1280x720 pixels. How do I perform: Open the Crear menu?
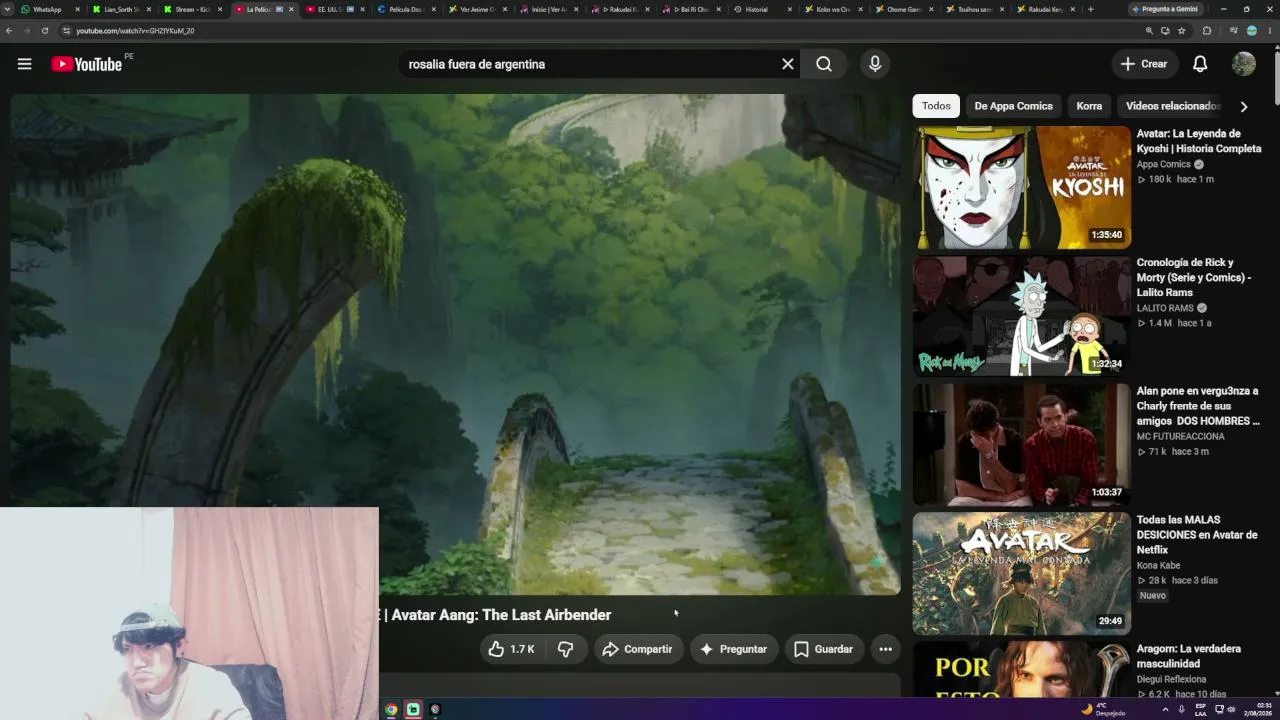(x=1144, y=64)
